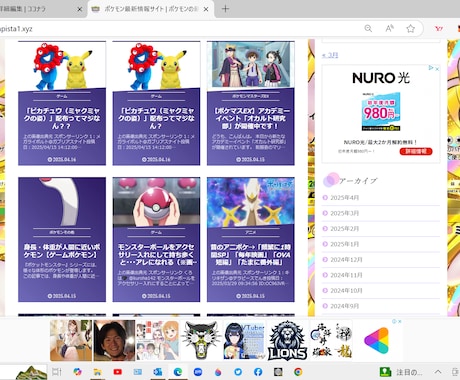The height and width of the screenshot is (380, 460).
Task: Open 身長・体重が人間に近いポケモン article
Action: point(62,239)
